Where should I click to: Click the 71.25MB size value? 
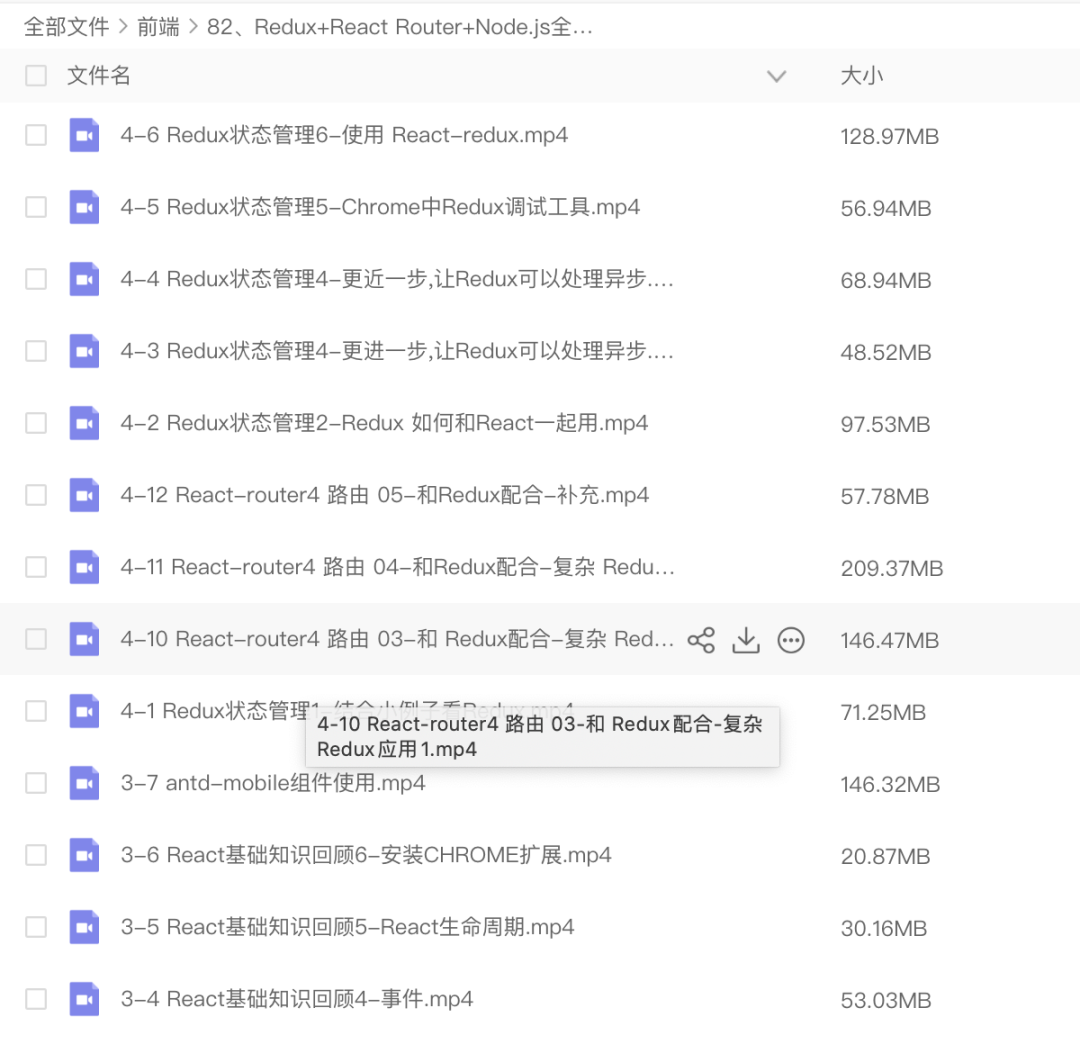pyautogui.click(x=883, y=712)
